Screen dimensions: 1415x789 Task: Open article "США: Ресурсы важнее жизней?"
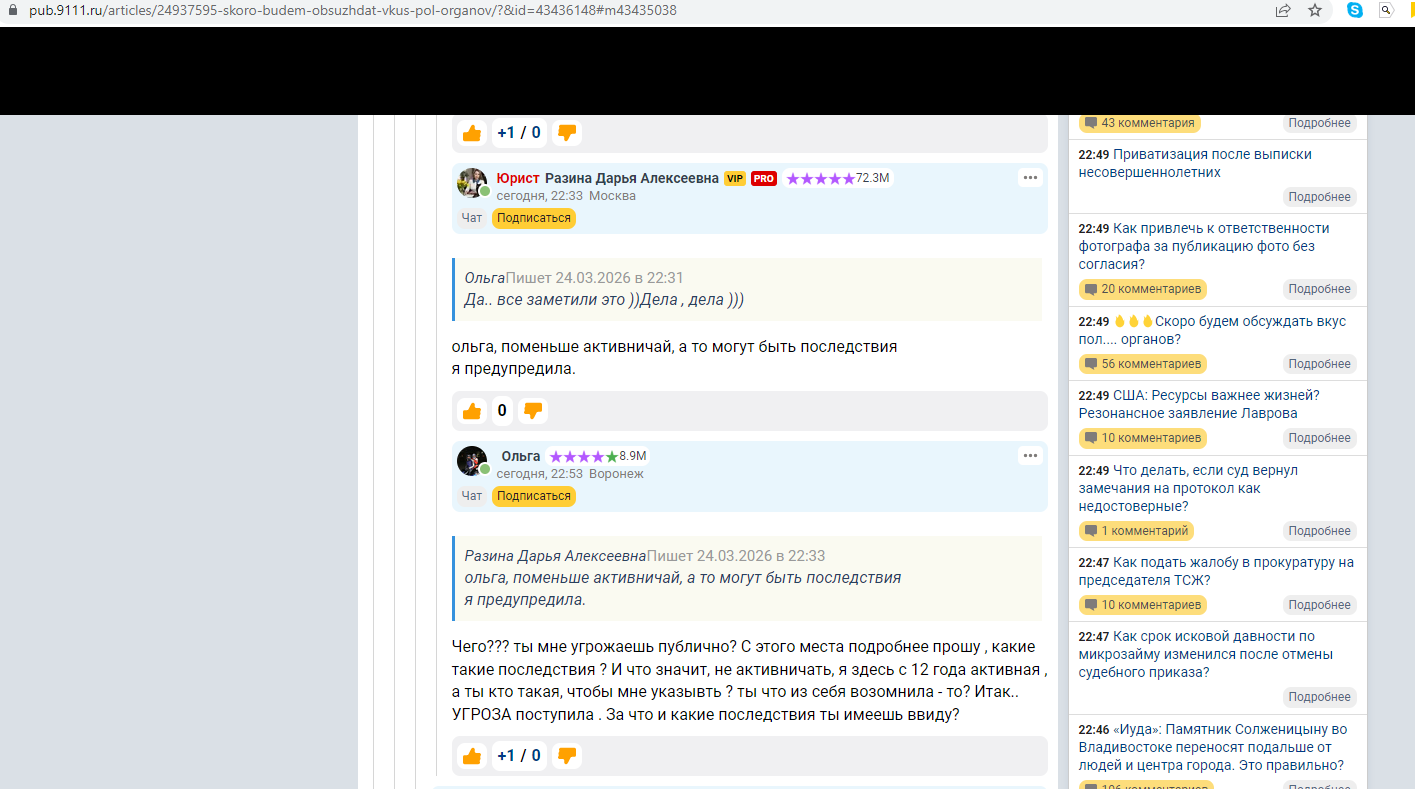coord(1199,404)
